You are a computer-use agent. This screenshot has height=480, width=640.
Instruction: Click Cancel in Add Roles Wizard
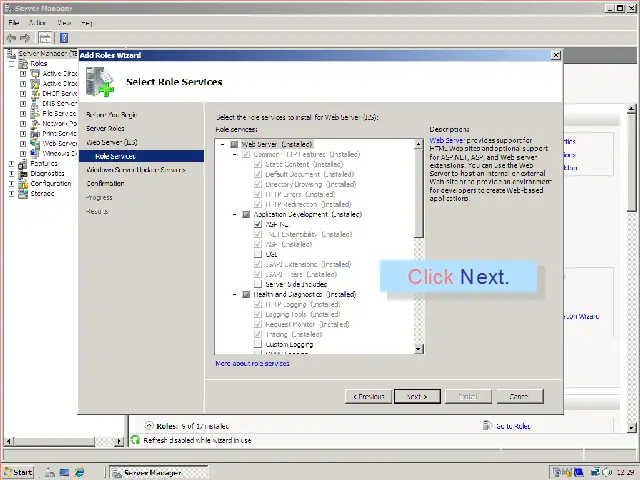click(520, 396)
